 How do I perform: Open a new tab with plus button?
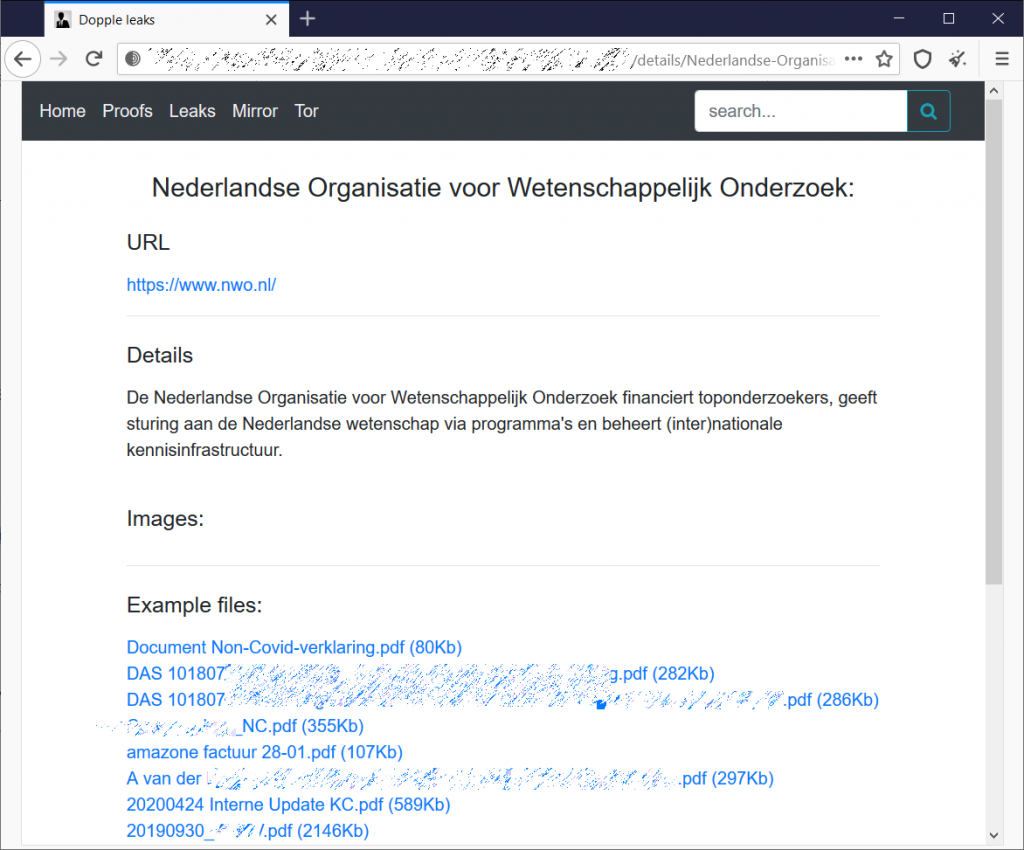coord(308,19)
